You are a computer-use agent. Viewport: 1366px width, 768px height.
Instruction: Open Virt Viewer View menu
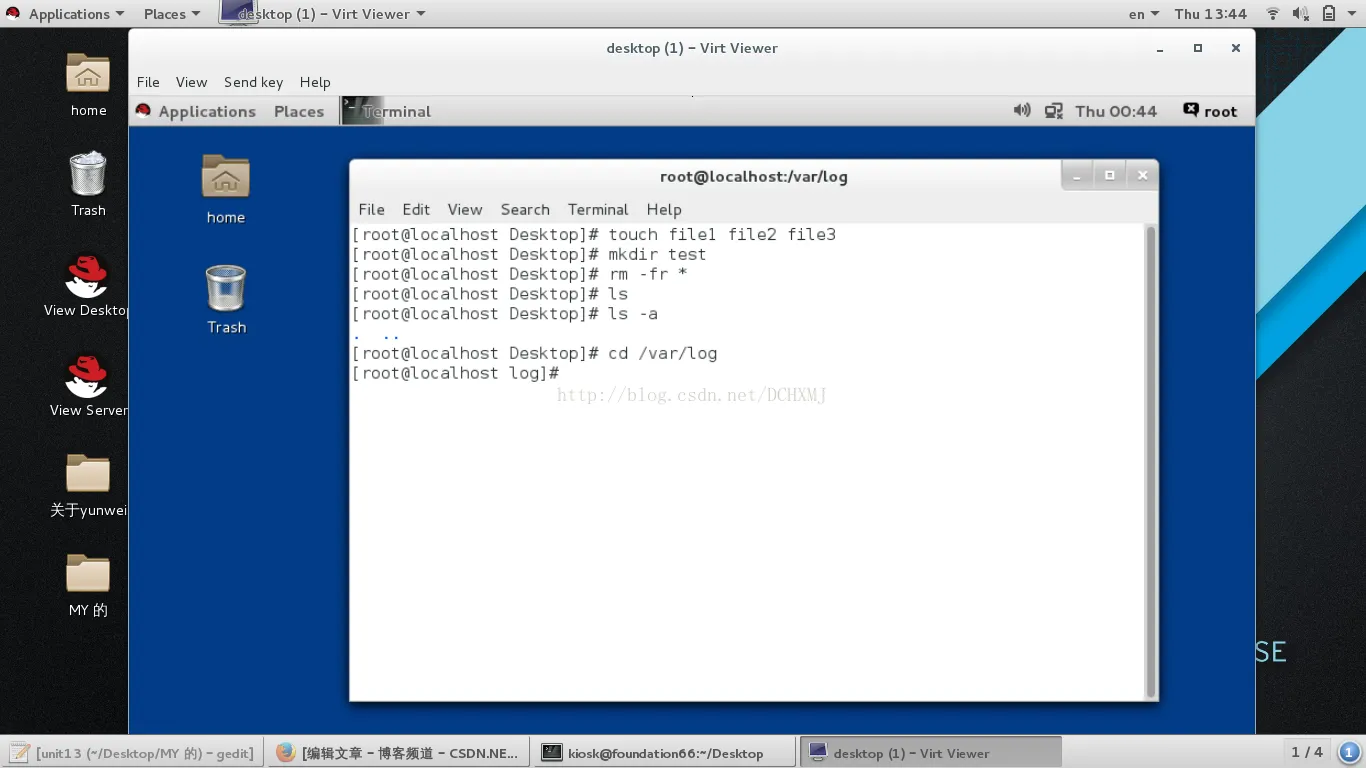[x=191, y=82]
